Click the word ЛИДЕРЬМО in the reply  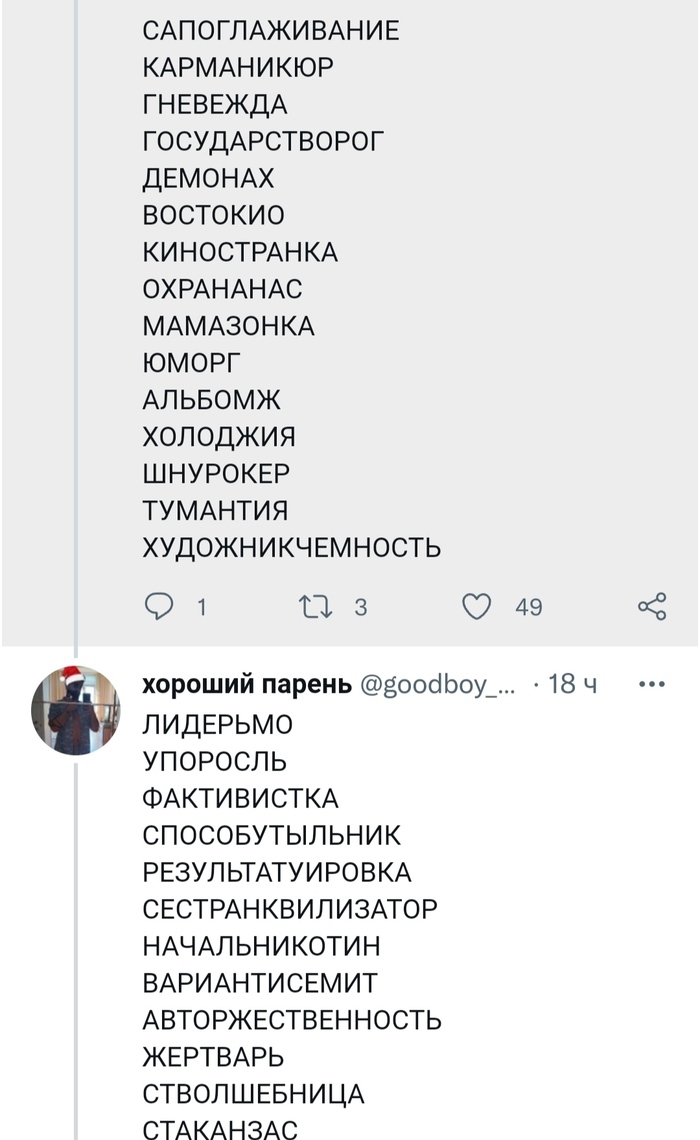click(217, 724)
